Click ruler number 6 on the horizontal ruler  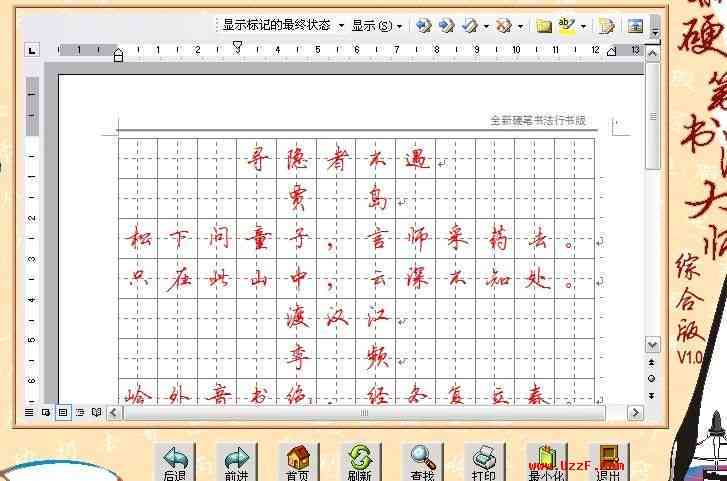pyautogui.click(x=356, y=50)
